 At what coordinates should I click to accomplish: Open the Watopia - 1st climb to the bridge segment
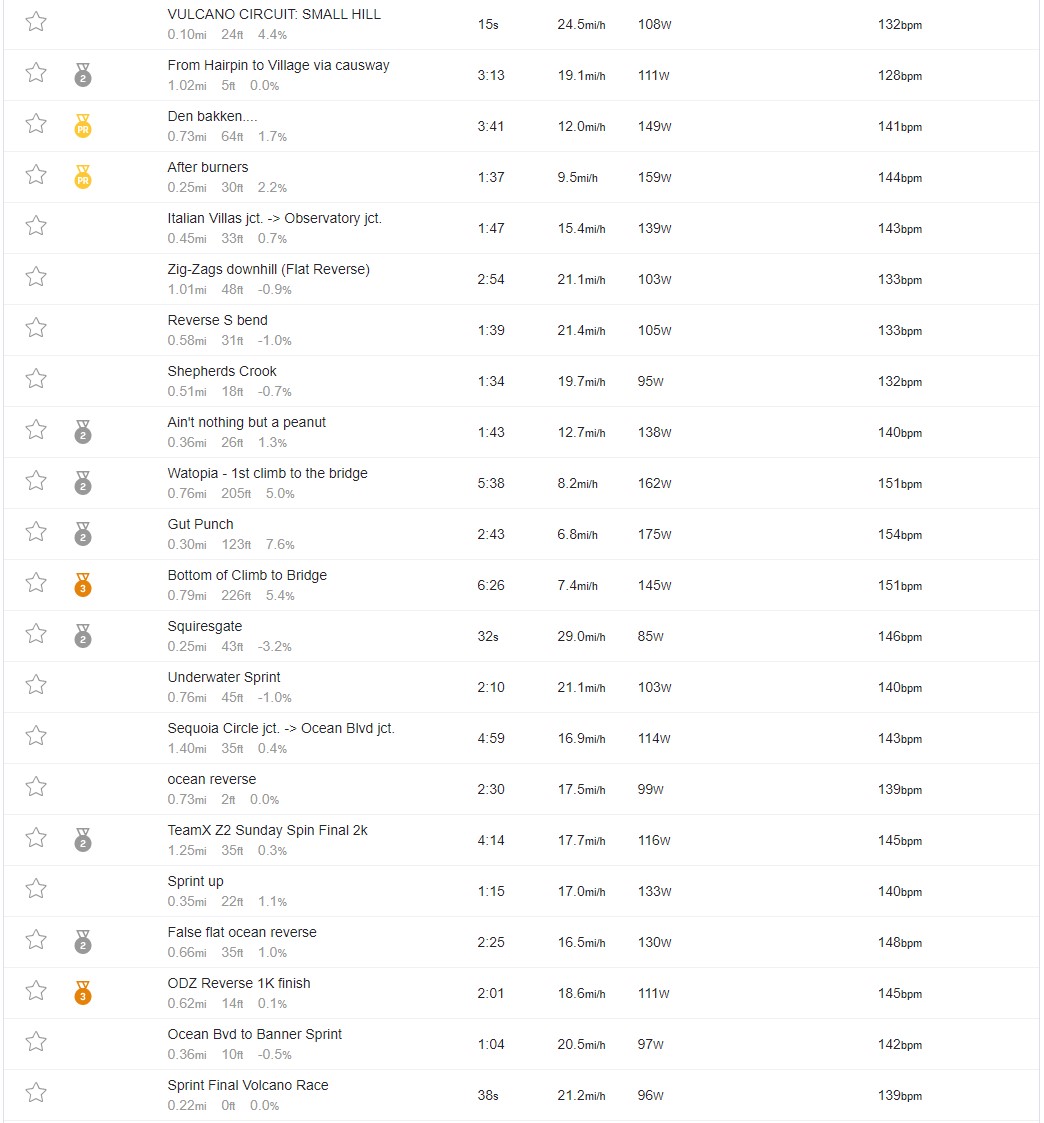[267, 473]
